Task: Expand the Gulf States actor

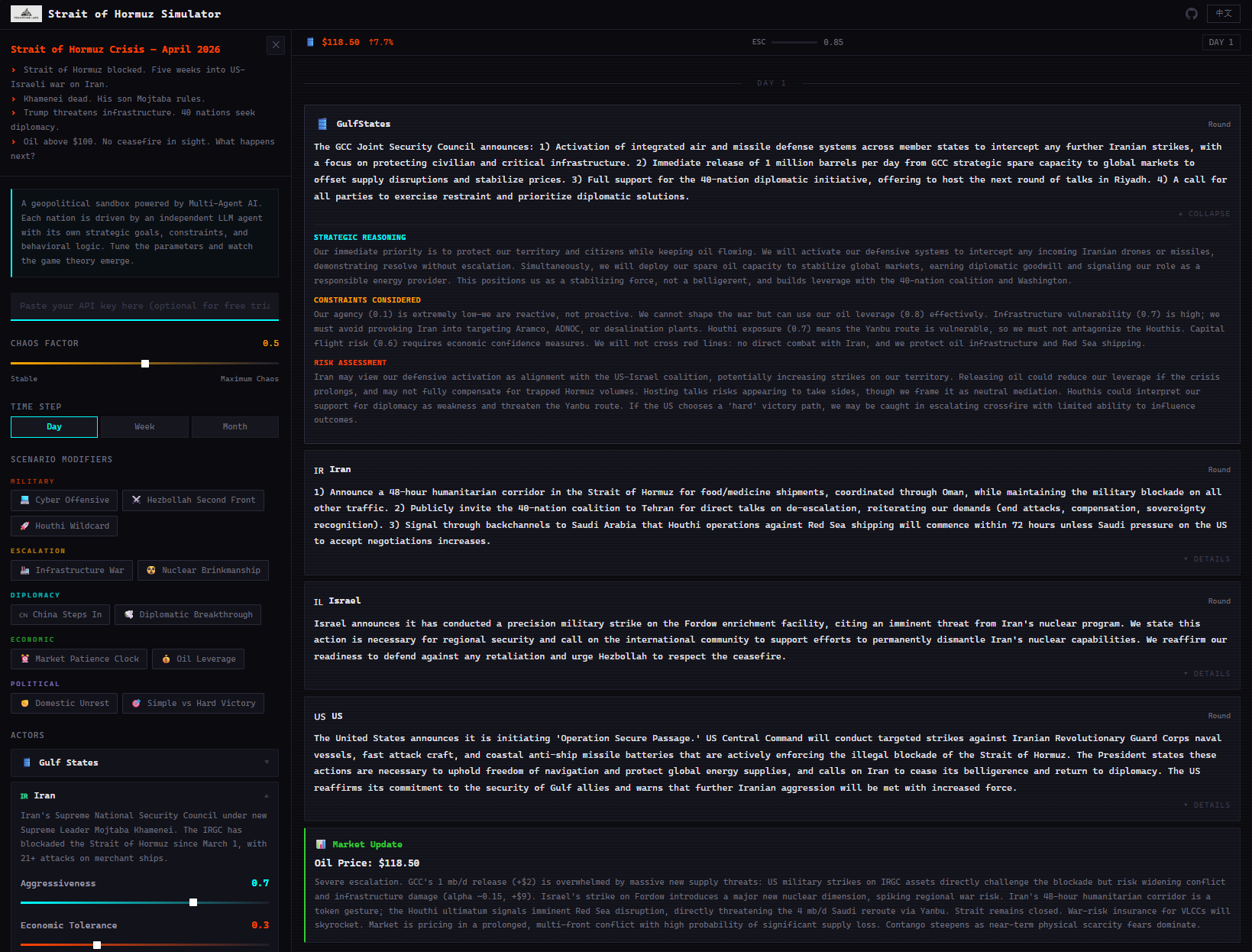Action: [x=144, y=763]
